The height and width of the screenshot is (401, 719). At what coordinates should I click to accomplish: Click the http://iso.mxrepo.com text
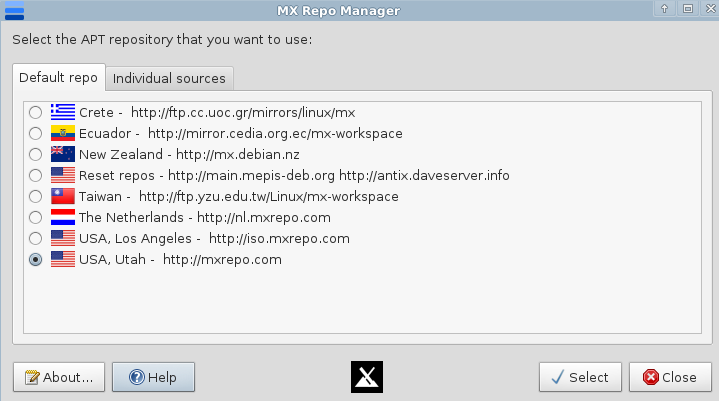point(279,239)
